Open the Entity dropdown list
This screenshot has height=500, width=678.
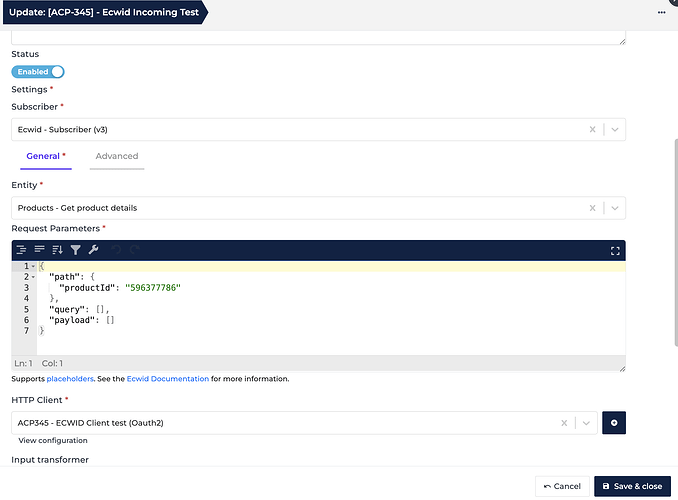pos(614,208)
